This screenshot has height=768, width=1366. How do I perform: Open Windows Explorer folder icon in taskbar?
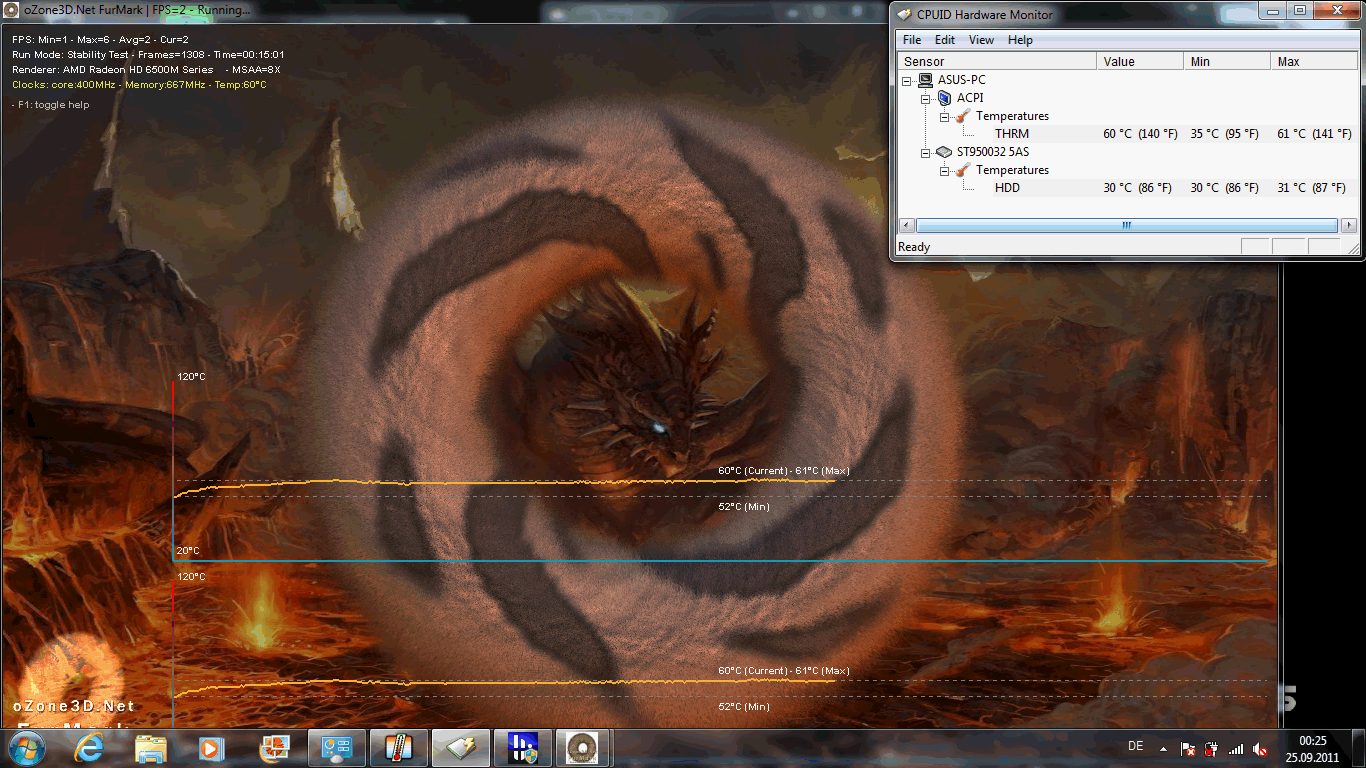151,748
